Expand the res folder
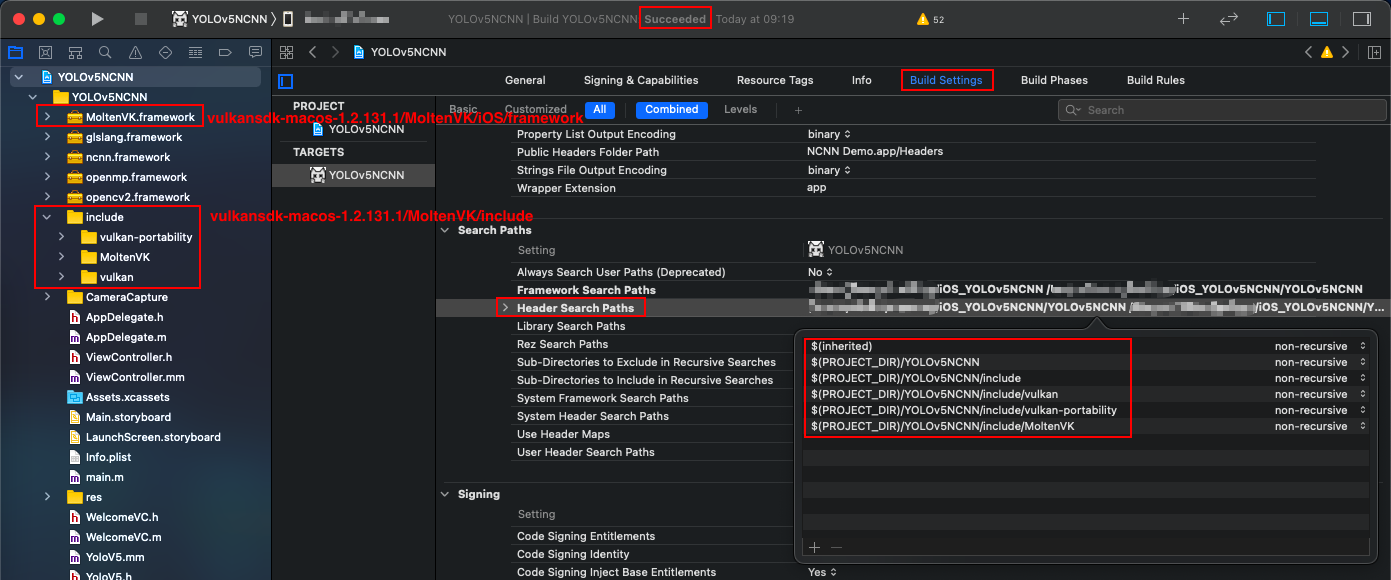This screenshot has width=1391, height=580. 47,497
